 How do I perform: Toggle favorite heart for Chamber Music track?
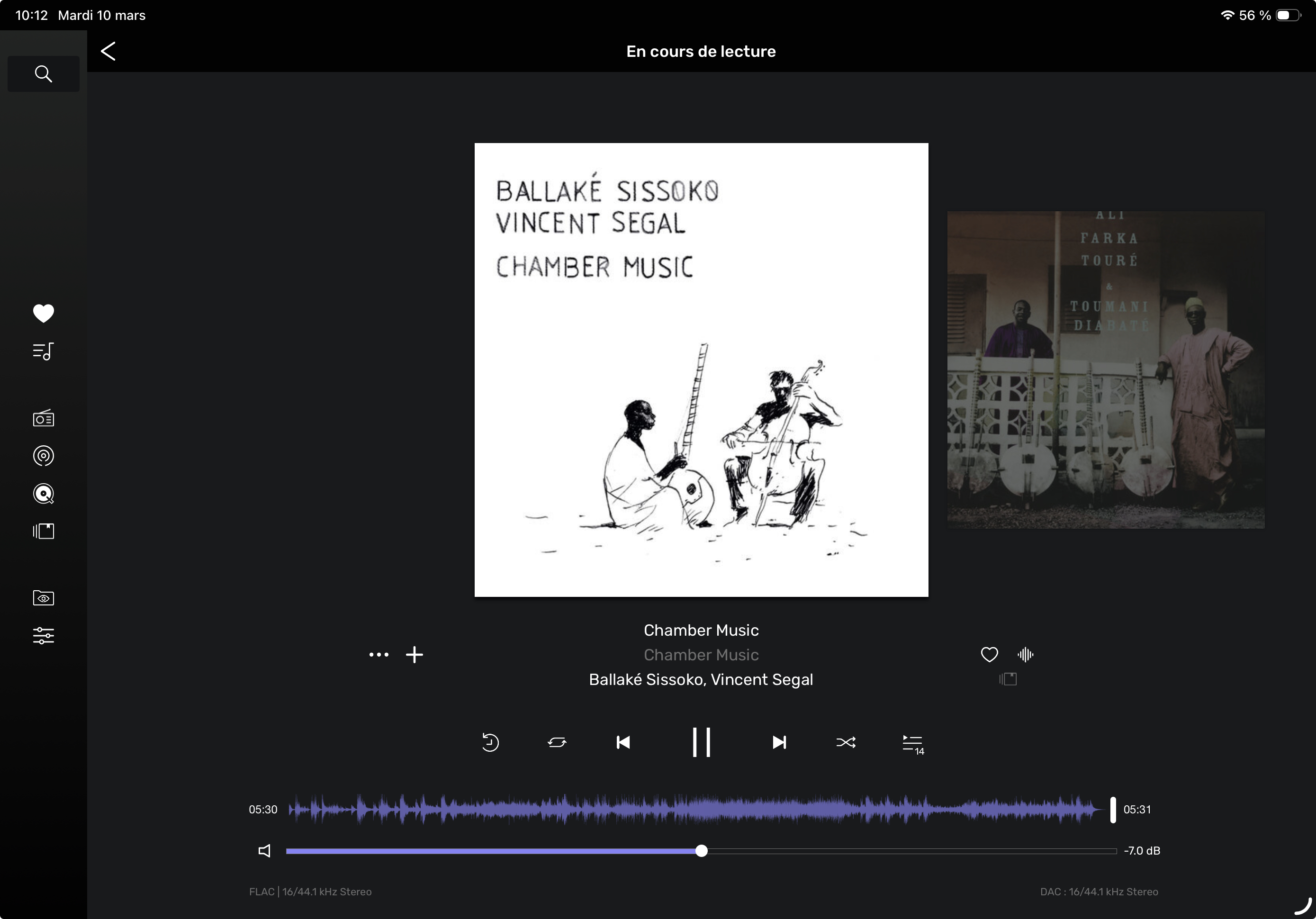(x=989, y=654)
